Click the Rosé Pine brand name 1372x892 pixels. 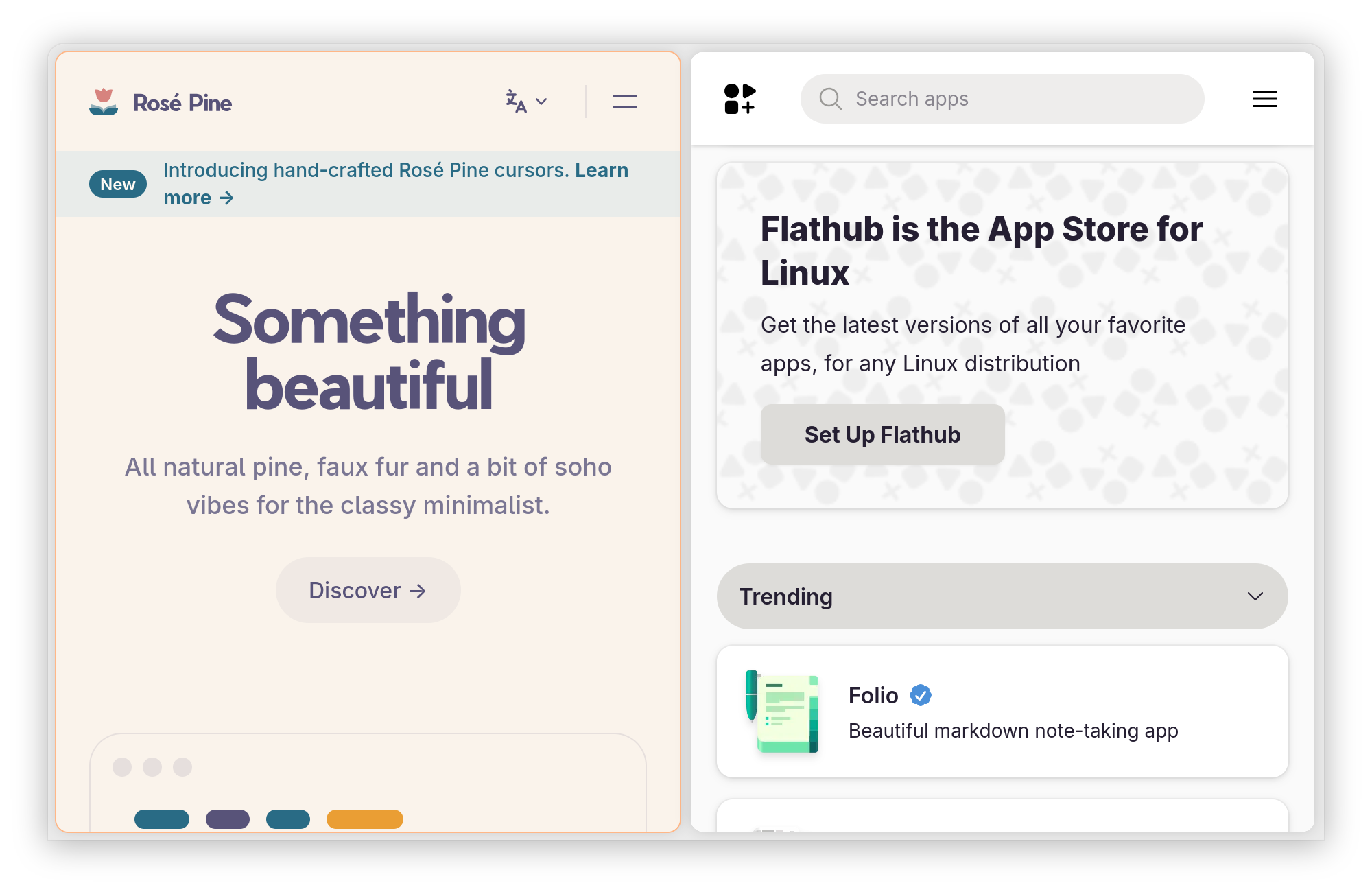[x=182, y=103]
